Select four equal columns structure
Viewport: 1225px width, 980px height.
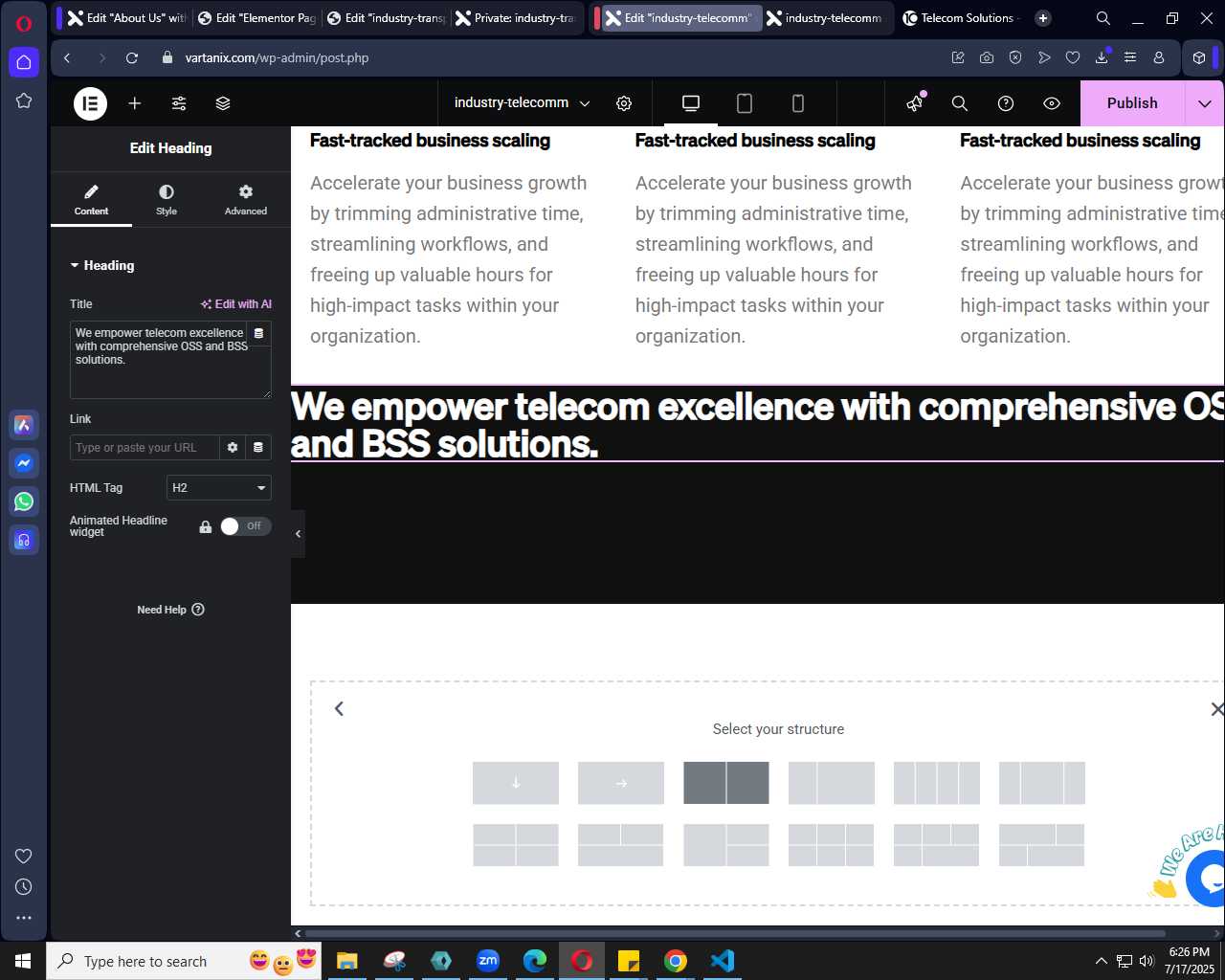coord(937,783)
